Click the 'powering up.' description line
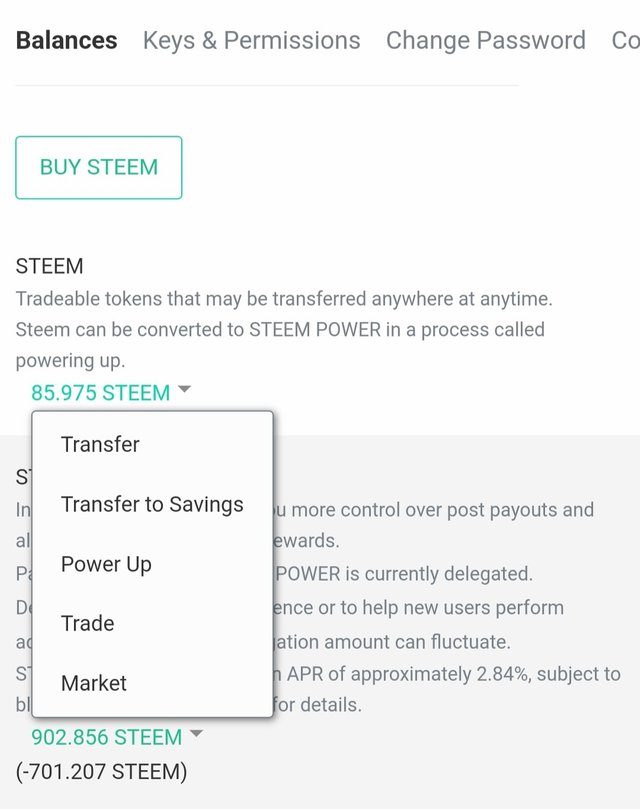Viewport: 640px width, 809px height. [x=70, y=361]
